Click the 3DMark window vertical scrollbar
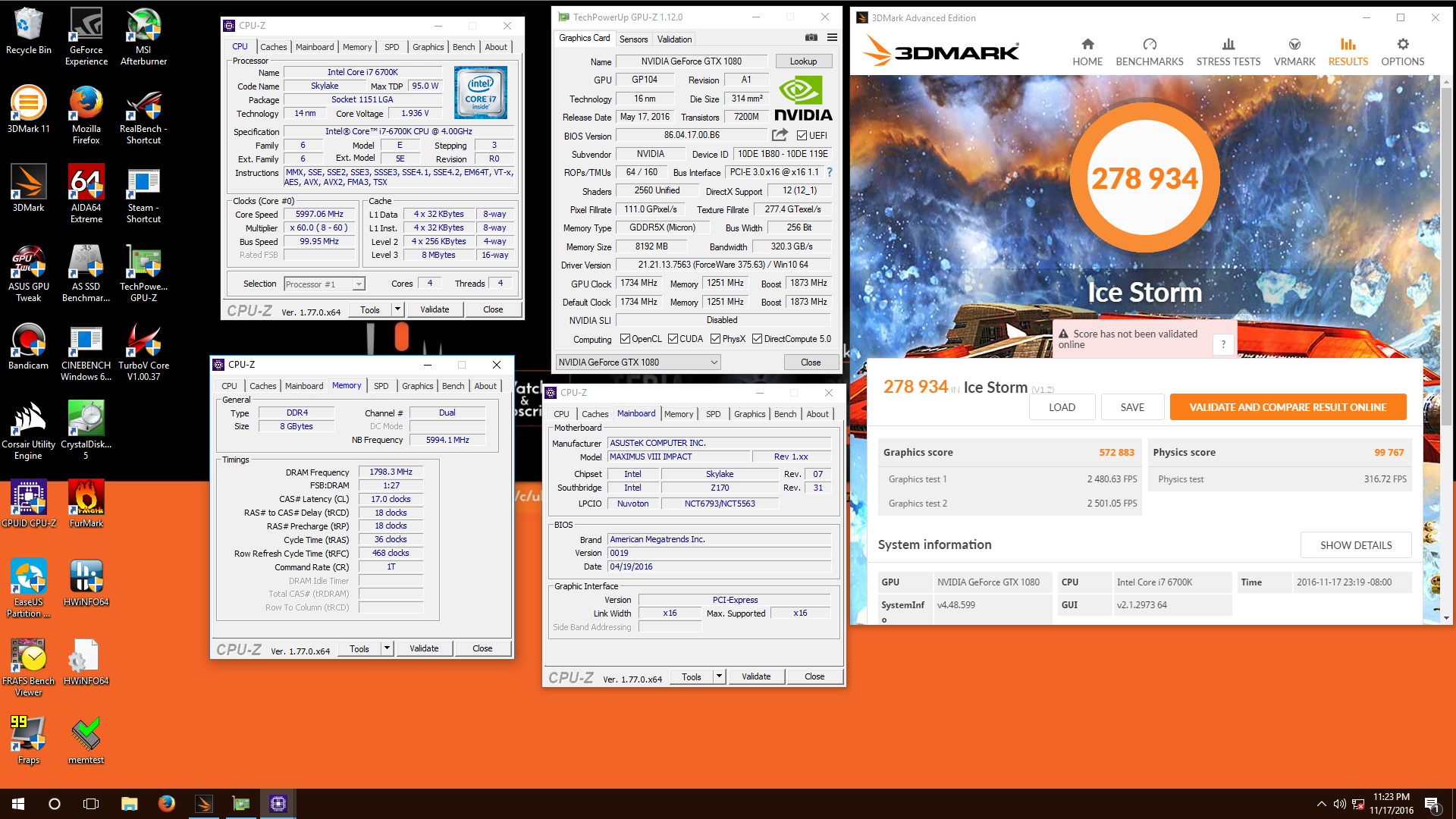 1446,349
